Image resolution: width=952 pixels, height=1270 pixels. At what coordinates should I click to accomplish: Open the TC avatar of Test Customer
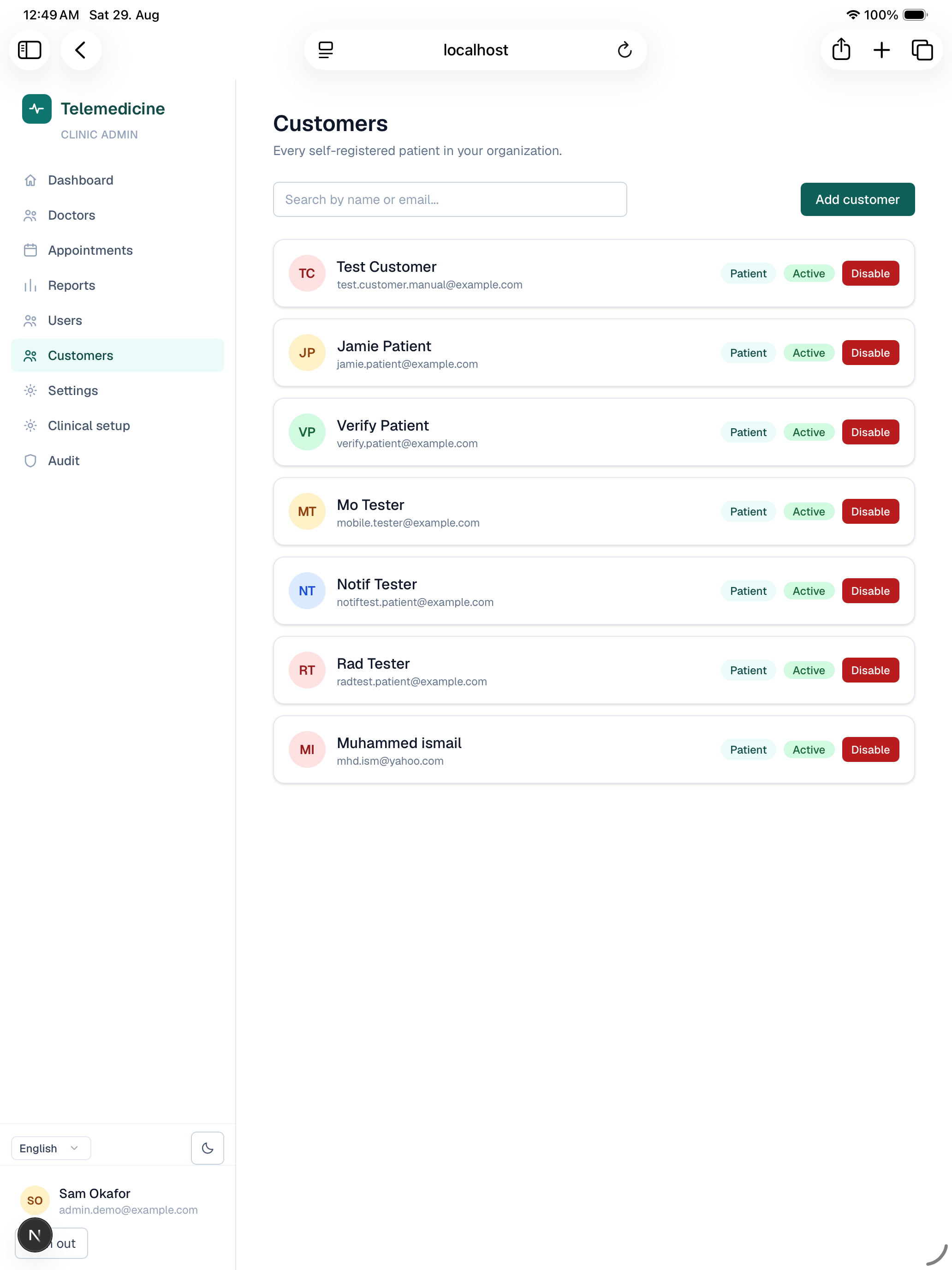[x=307, y=273]
